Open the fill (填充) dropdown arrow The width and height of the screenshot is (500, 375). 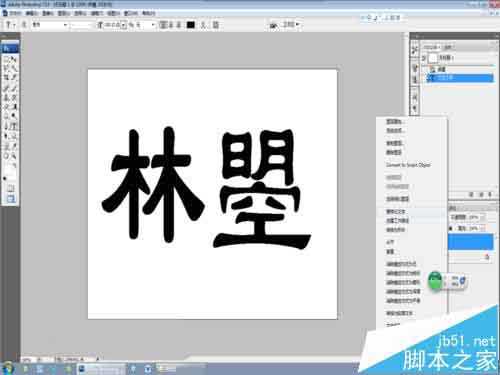point(483,229)
